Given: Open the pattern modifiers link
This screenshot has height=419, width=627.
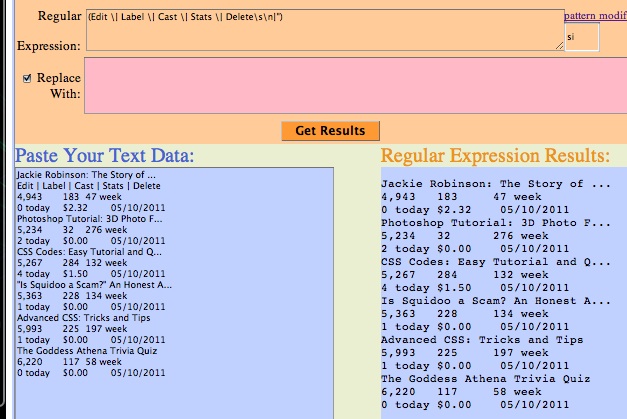Looking at the screenshot, I should pyautogui.click(x=595, y=17).
